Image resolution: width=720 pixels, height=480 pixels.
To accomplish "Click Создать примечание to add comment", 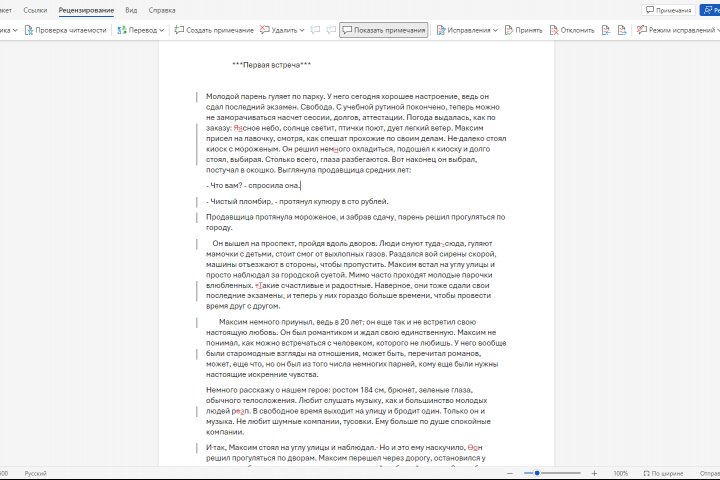I will pos(214,30).
